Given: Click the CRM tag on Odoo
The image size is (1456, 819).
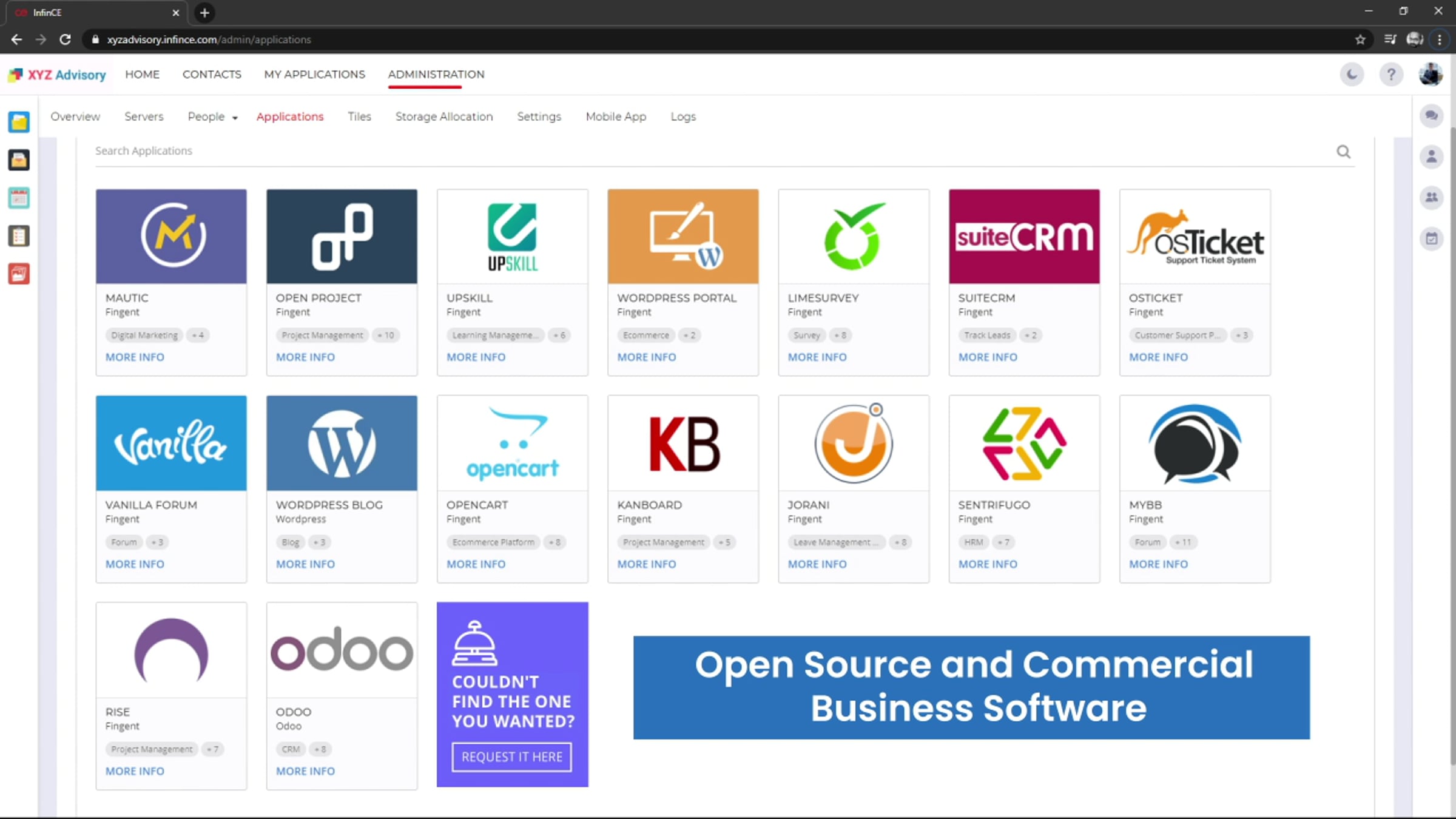Looking at the screenshot, I should (291, 749).
